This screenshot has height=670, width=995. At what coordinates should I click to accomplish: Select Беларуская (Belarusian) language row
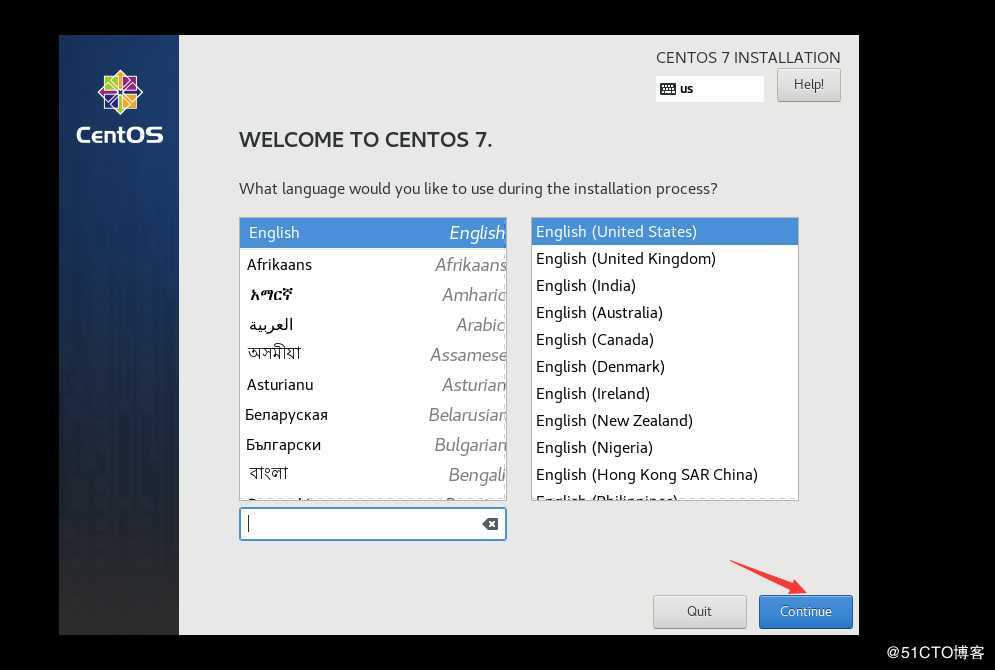[372, 415]
